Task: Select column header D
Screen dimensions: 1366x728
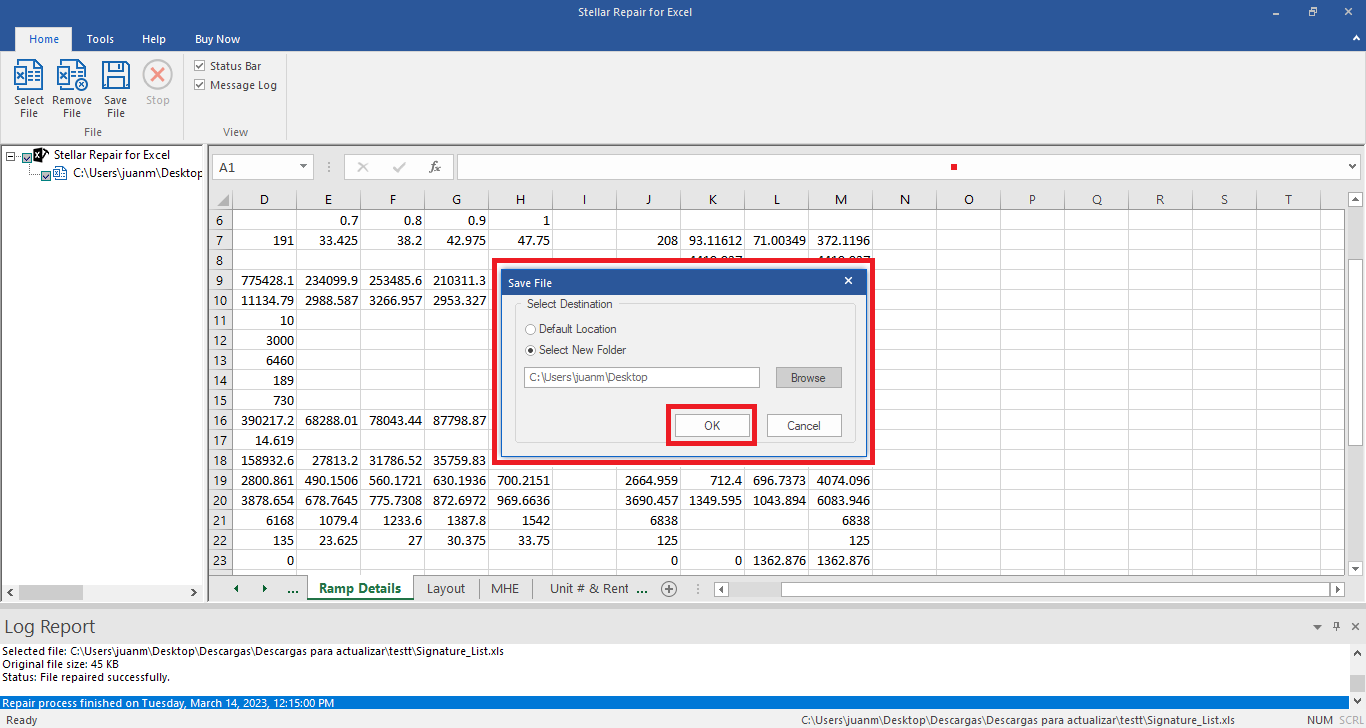Action: click(264, 199)
